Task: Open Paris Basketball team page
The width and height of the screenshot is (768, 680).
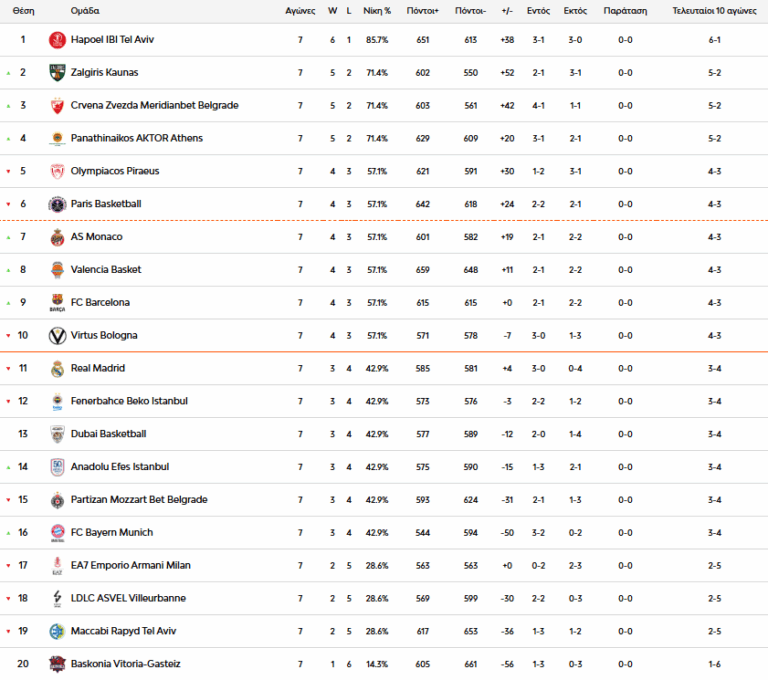Action: pyautogui.click(x=106, y=204)
